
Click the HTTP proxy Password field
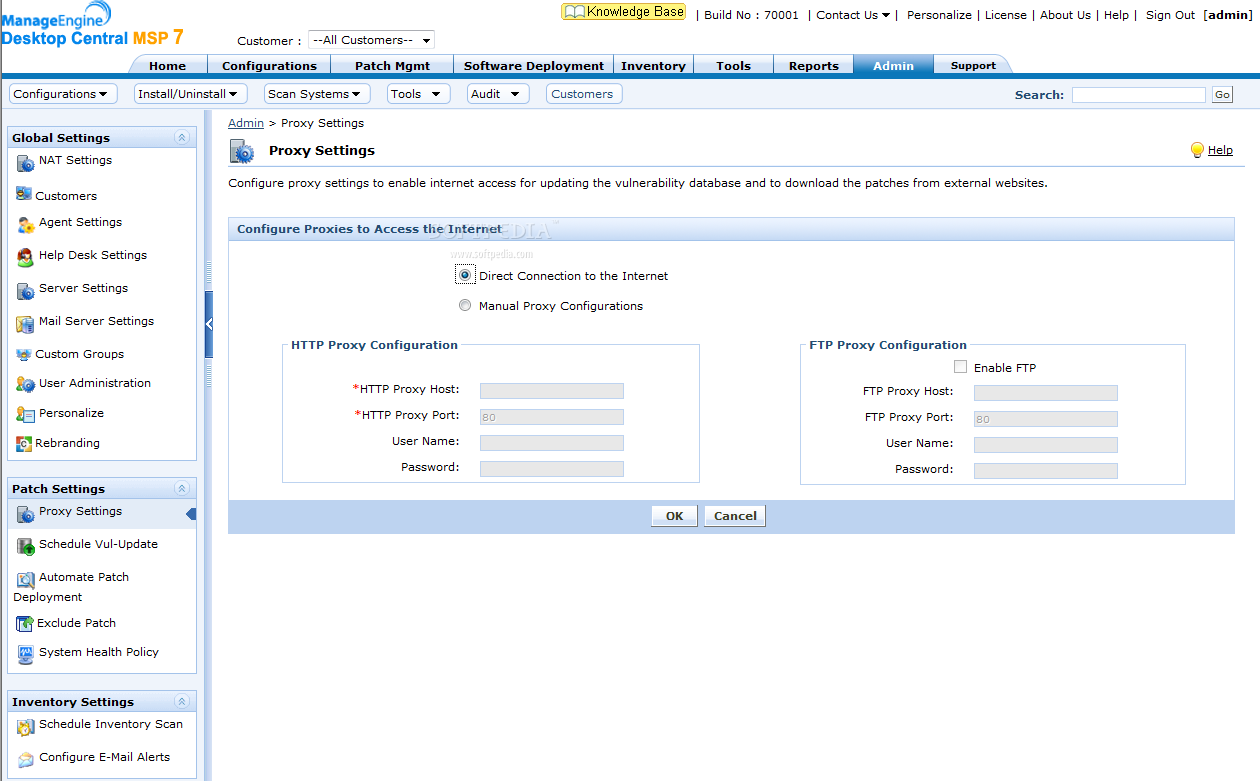(x=552, y=469)
